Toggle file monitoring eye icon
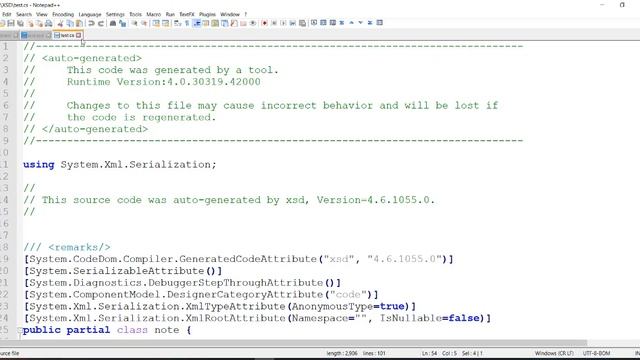The height and width of the screenshot is (360, 640). (253, 23)
